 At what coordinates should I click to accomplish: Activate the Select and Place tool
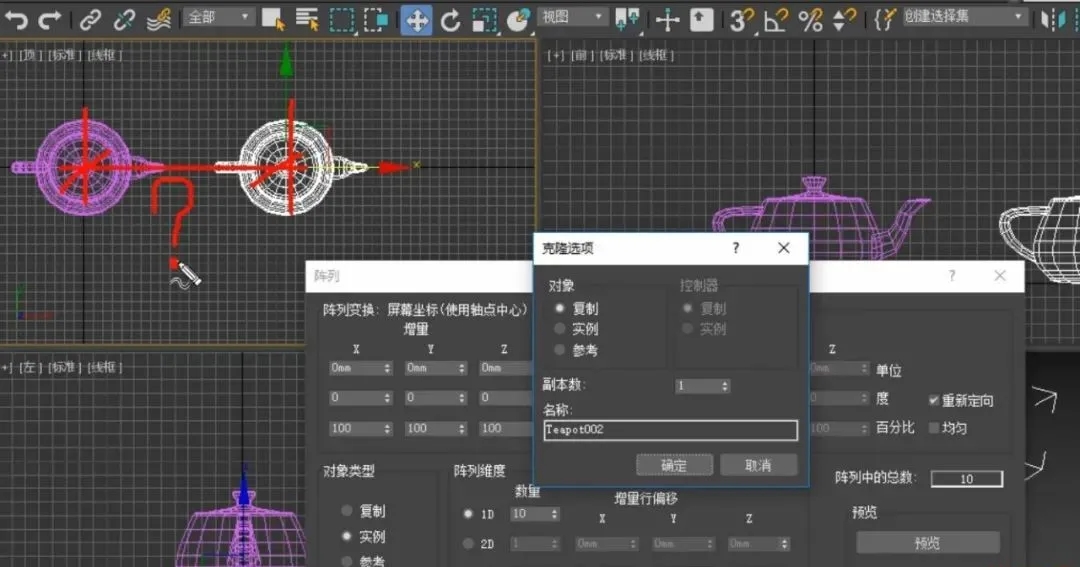518,19
